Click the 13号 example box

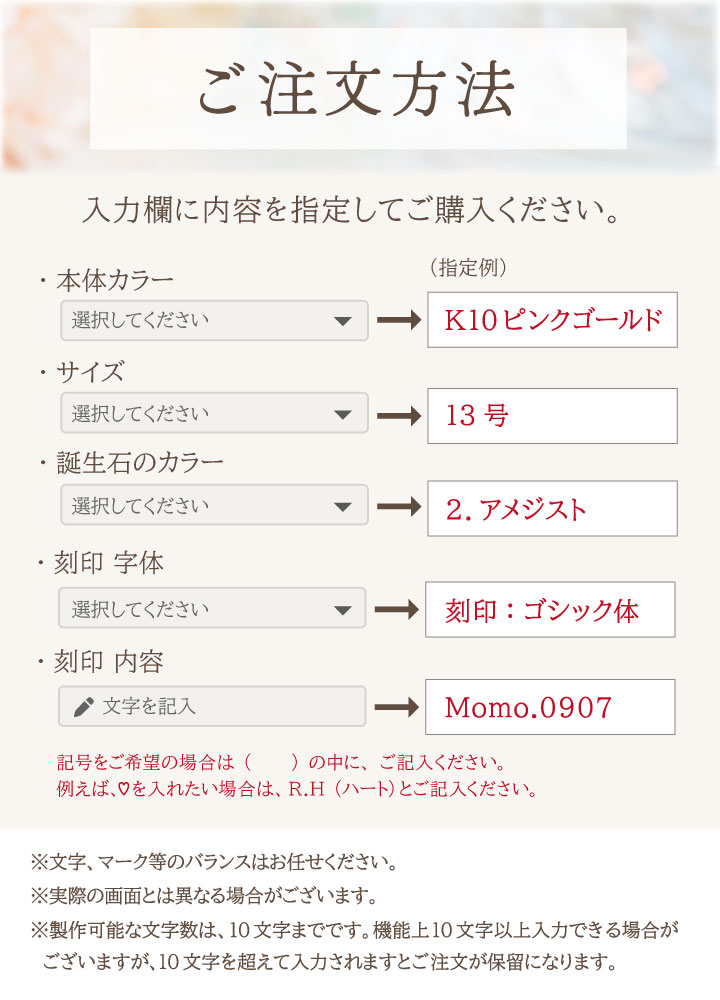click(x=552, y=415)
